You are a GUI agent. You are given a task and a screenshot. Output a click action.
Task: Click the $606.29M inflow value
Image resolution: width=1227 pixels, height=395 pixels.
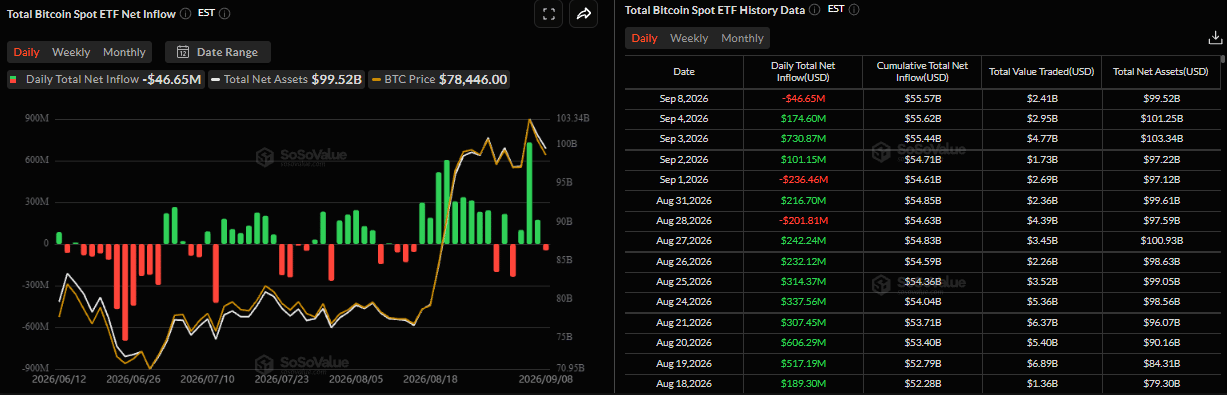click(x=803, y=343)
